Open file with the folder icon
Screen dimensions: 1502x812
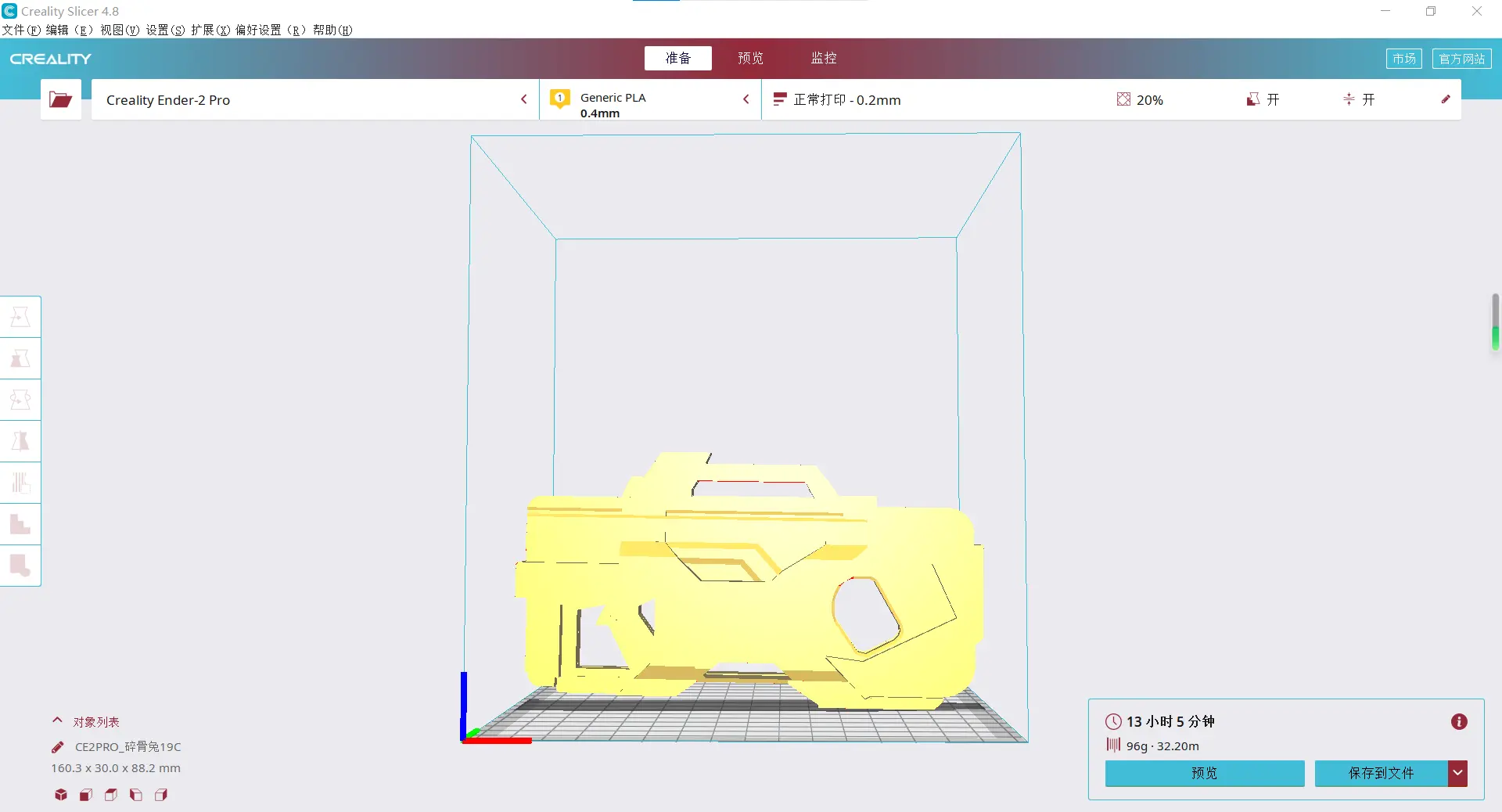60,99
